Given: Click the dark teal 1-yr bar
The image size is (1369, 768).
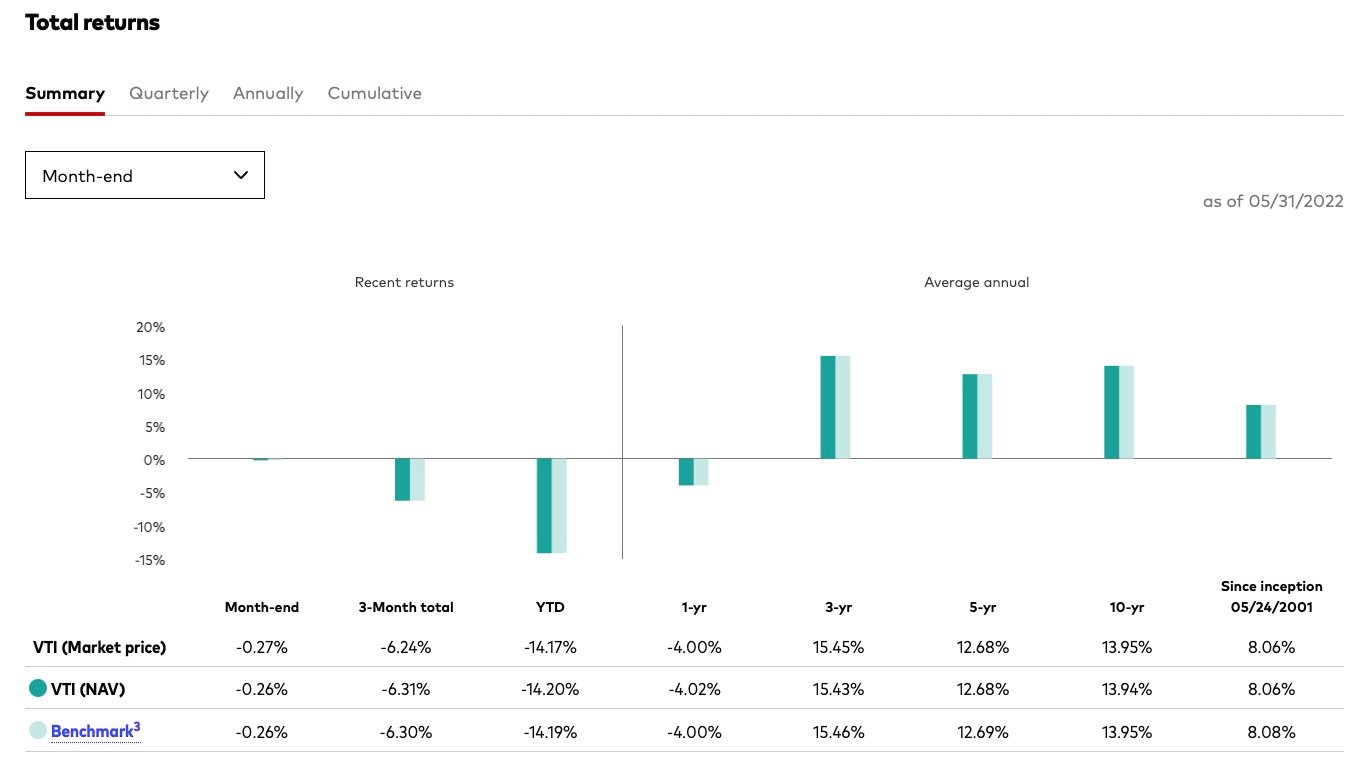Looking at the screenshot, I should click(x=686, y=472).
